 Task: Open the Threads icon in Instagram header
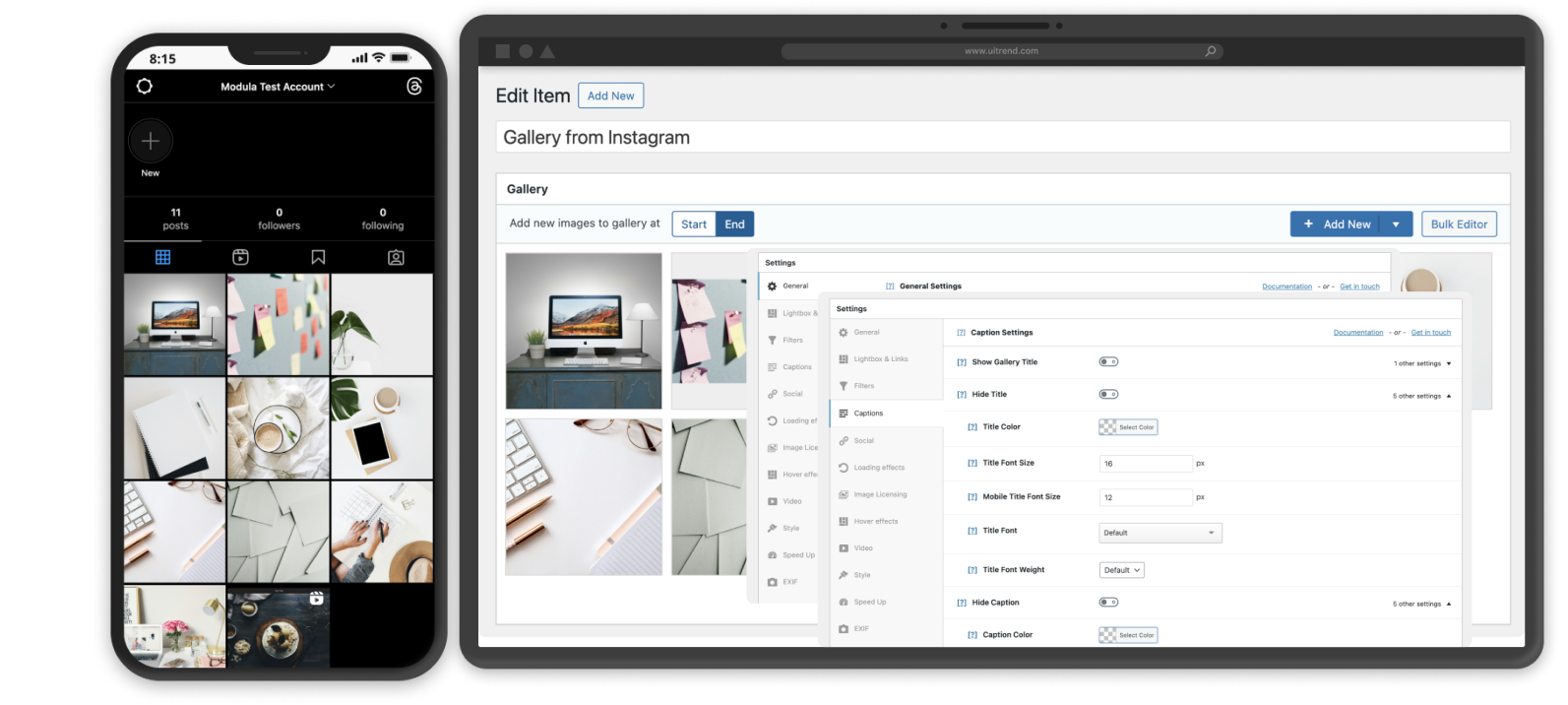tap(414, 87)
